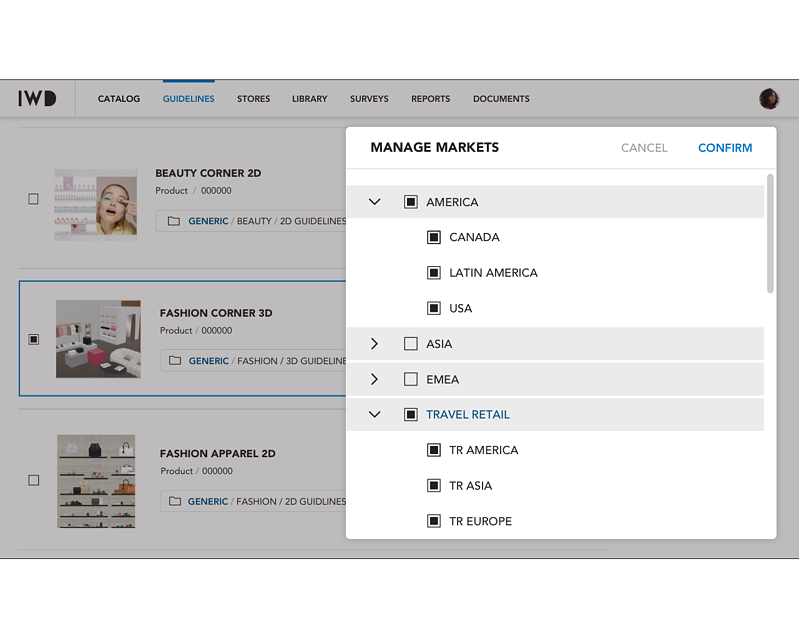Confirm the market selection
Viewport: 799px width, 639px height.
(x=725, y=148)
